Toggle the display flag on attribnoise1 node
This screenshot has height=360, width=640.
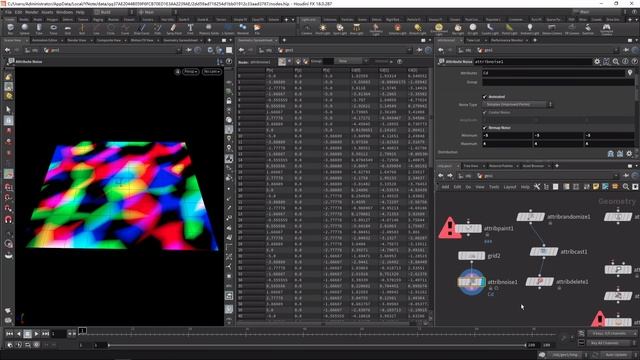(483, 282)
